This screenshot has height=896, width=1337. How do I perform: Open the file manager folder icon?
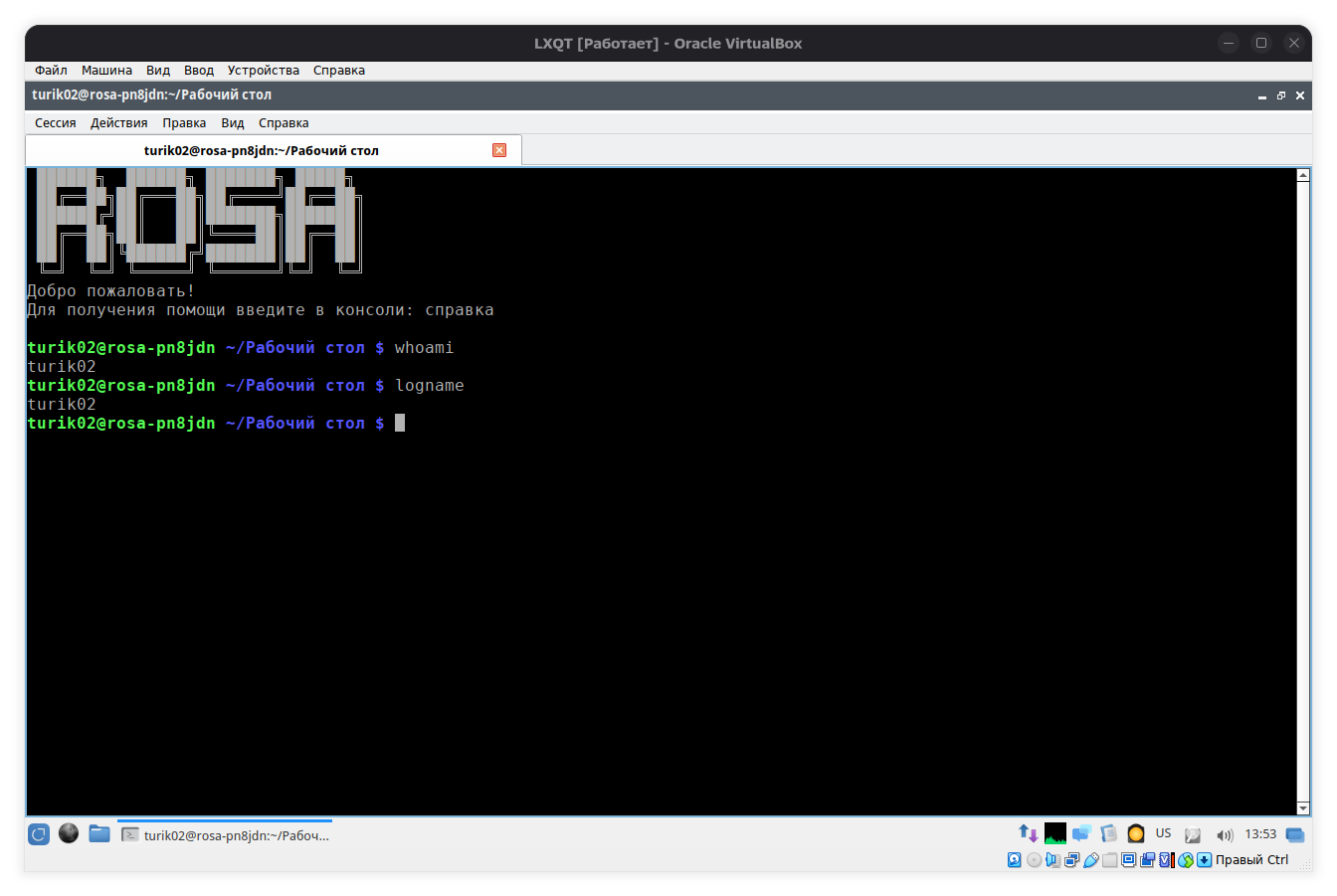coord(99,833)
